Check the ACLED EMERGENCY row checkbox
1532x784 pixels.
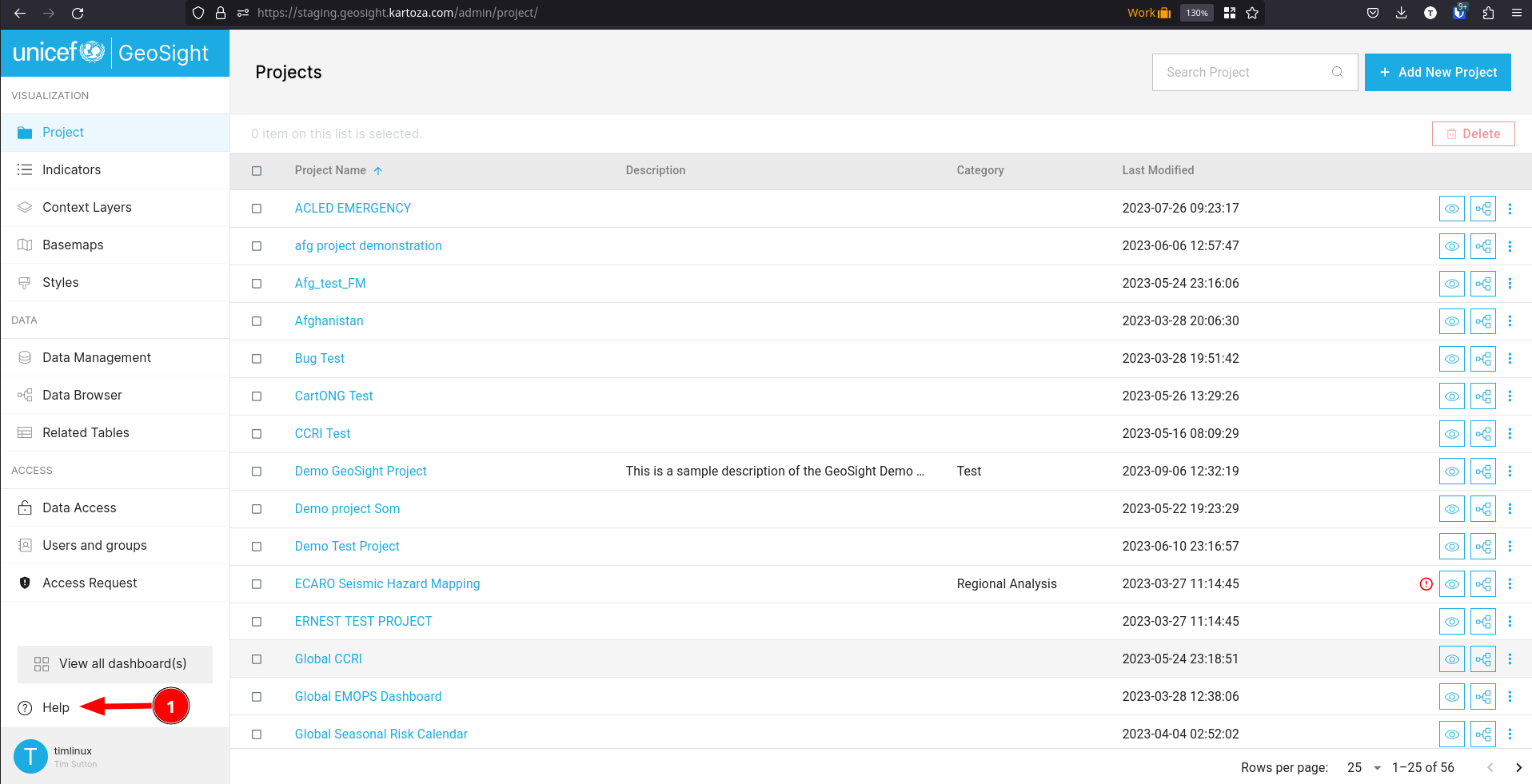257,209
